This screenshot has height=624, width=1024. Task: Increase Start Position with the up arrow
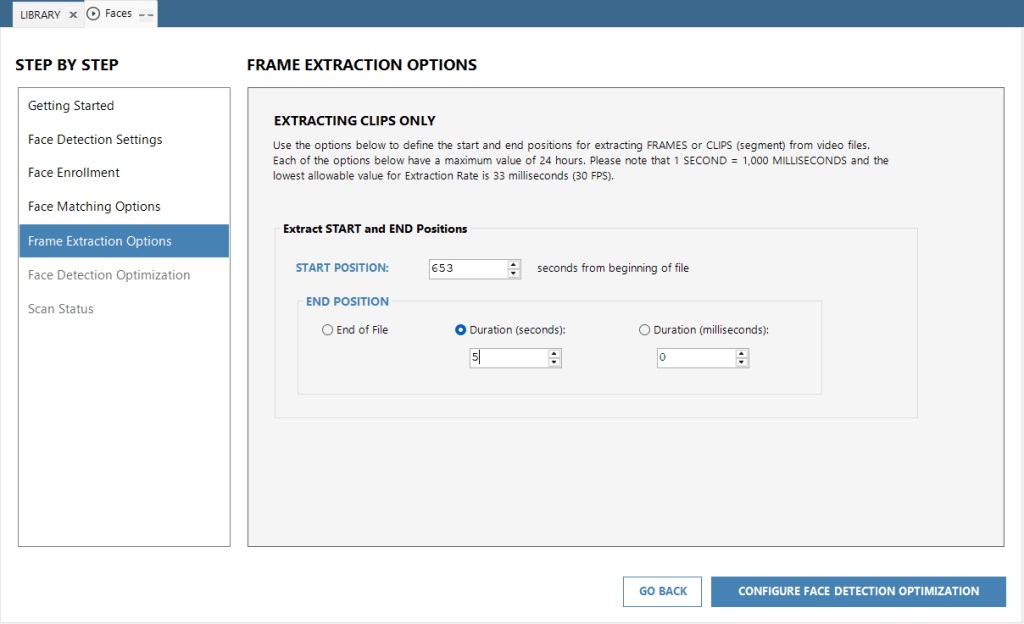coord(514,264)
